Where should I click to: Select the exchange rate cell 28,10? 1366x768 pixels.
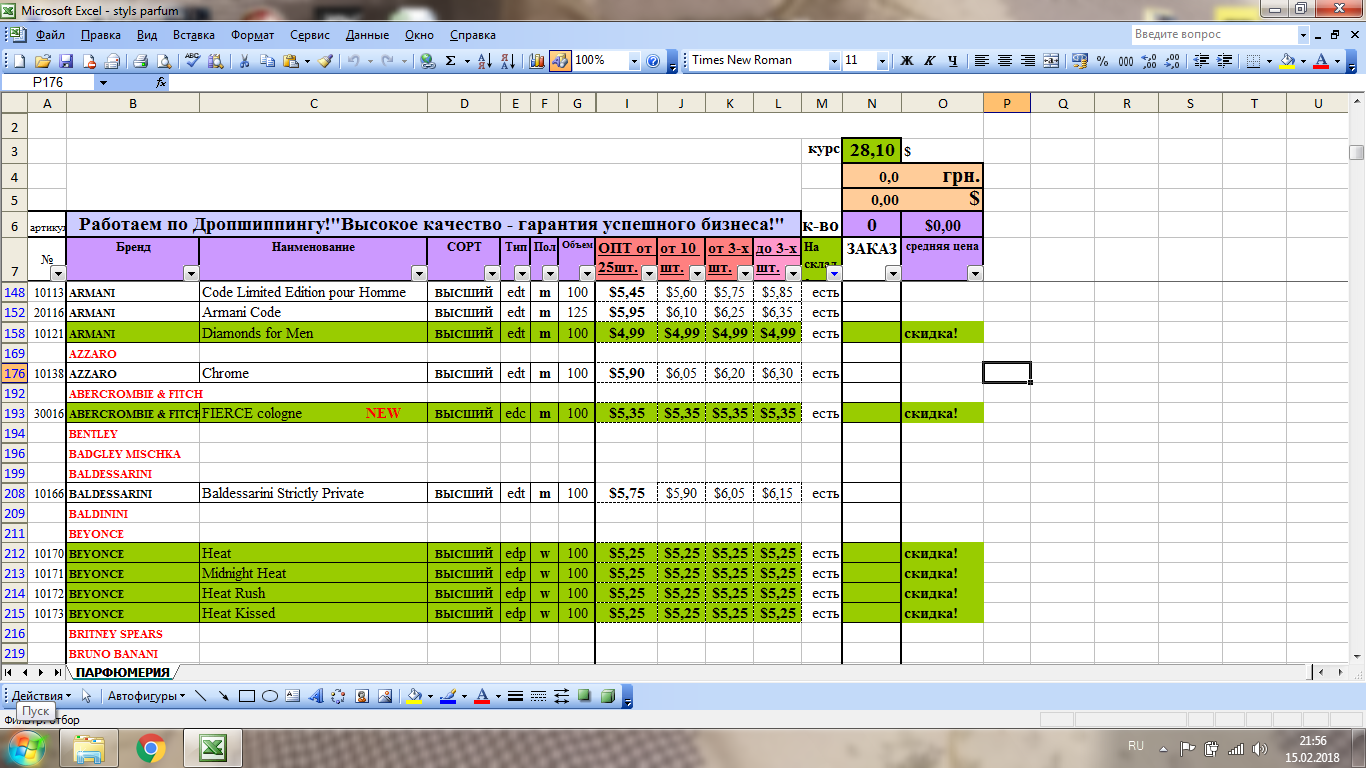(872, 150)
